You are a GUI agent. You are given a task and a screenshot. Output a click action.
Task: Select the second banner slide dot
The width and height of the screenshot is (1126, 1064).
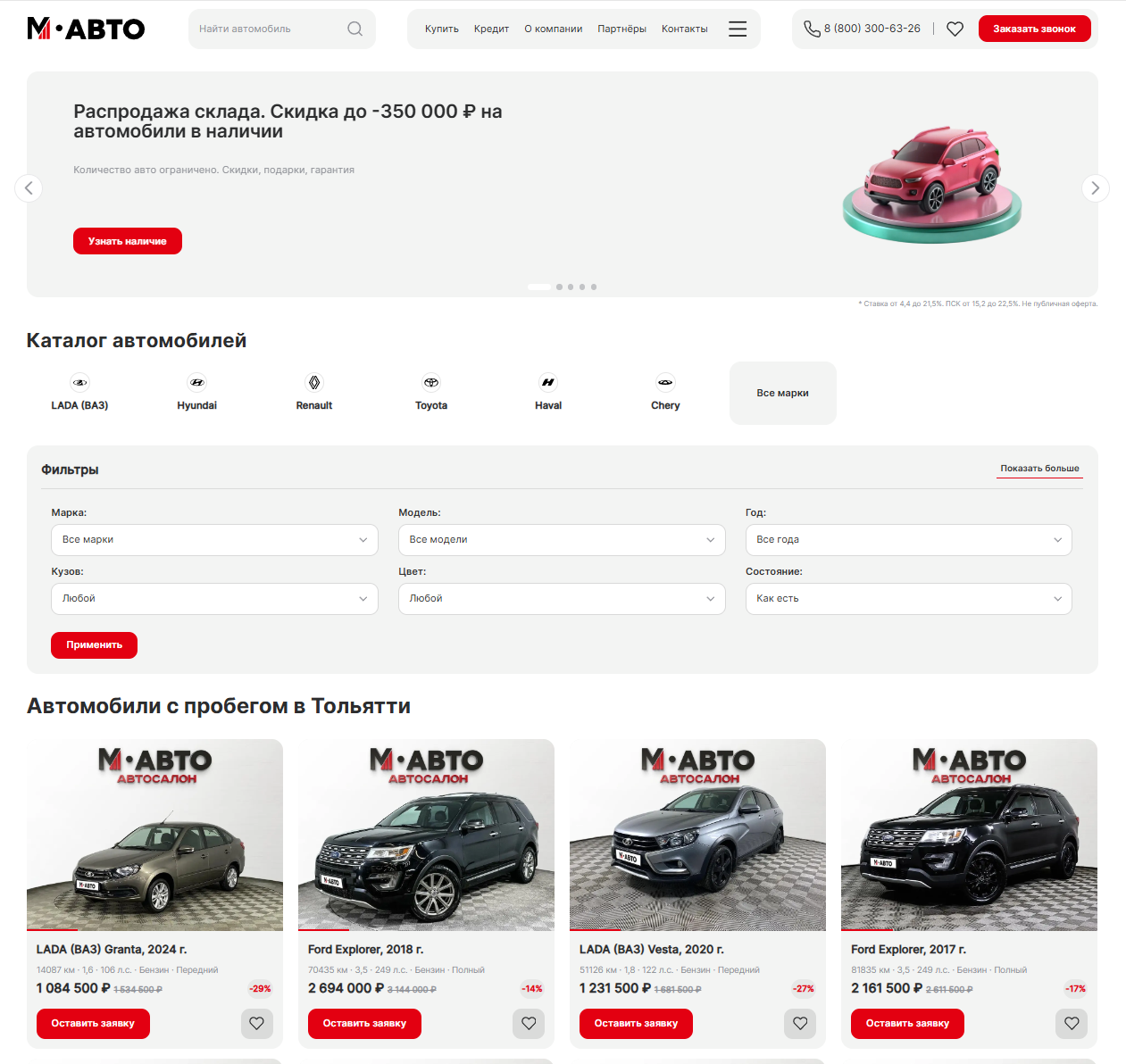pyautogui.click(x=559, y=287)
